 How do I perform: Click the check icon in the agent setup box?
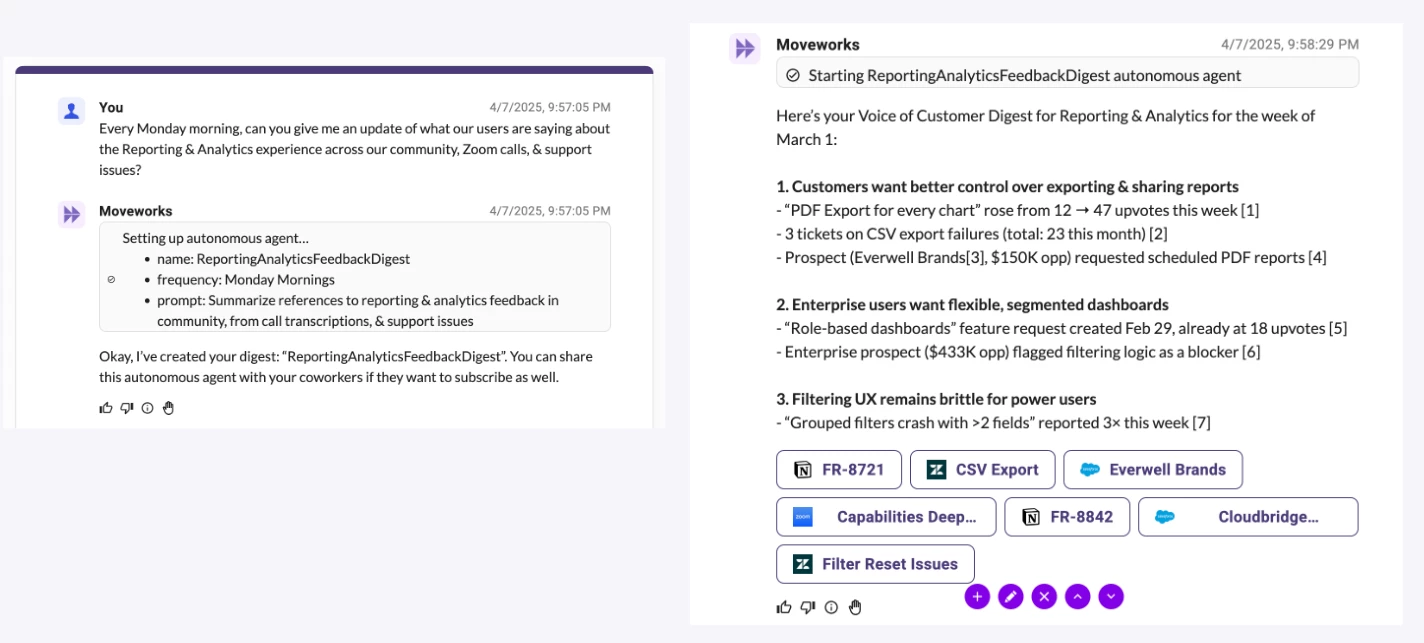point(111,280)
